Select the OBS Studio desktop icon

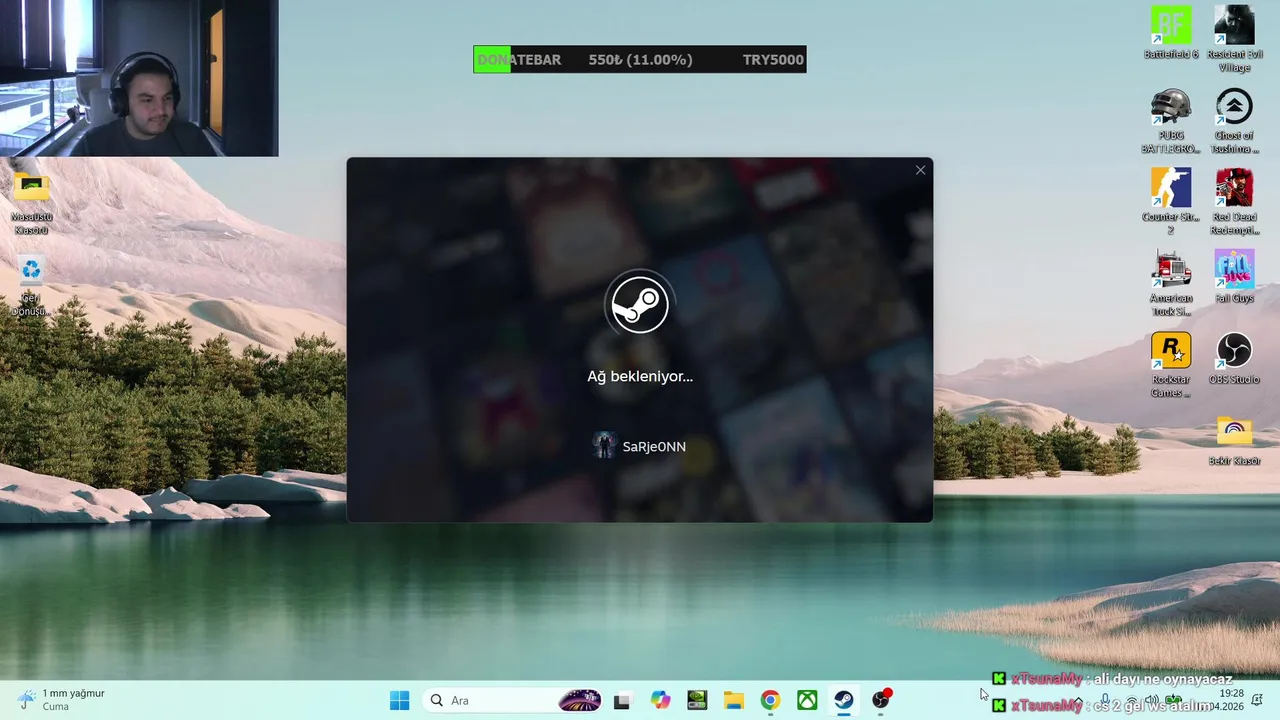[x=1234, y=358]
